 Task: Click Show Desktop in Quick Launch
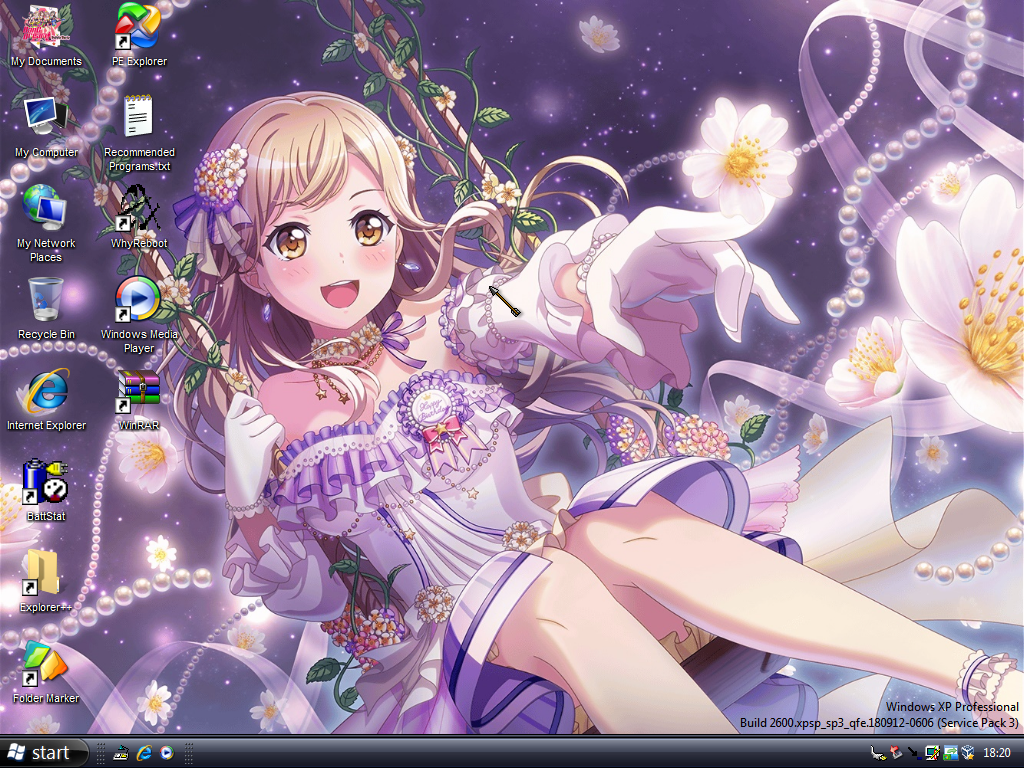(121, 754)
